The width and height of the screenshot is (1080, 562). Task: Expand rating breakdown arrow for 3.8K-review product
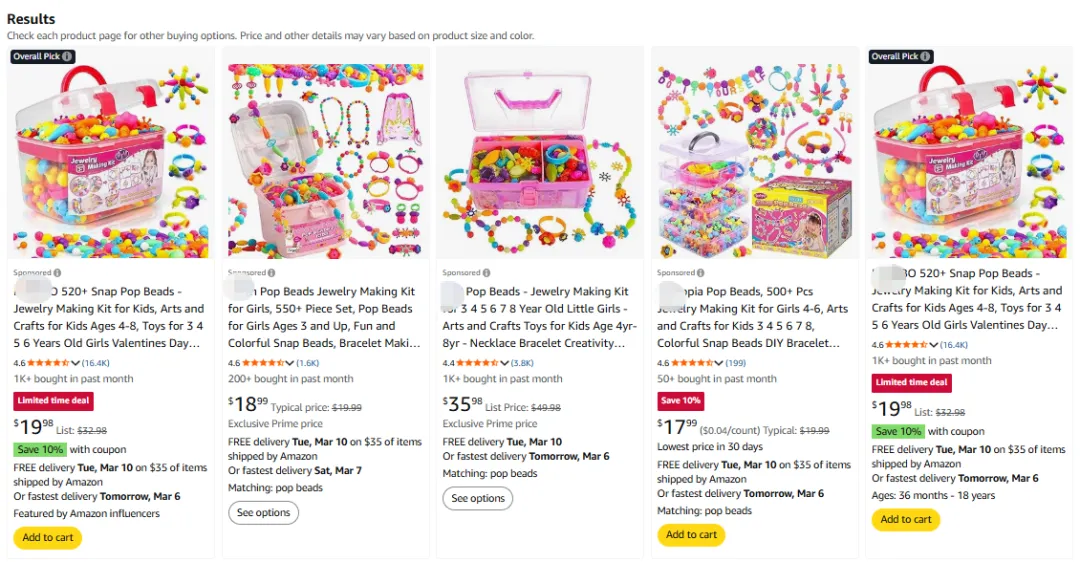505,363
